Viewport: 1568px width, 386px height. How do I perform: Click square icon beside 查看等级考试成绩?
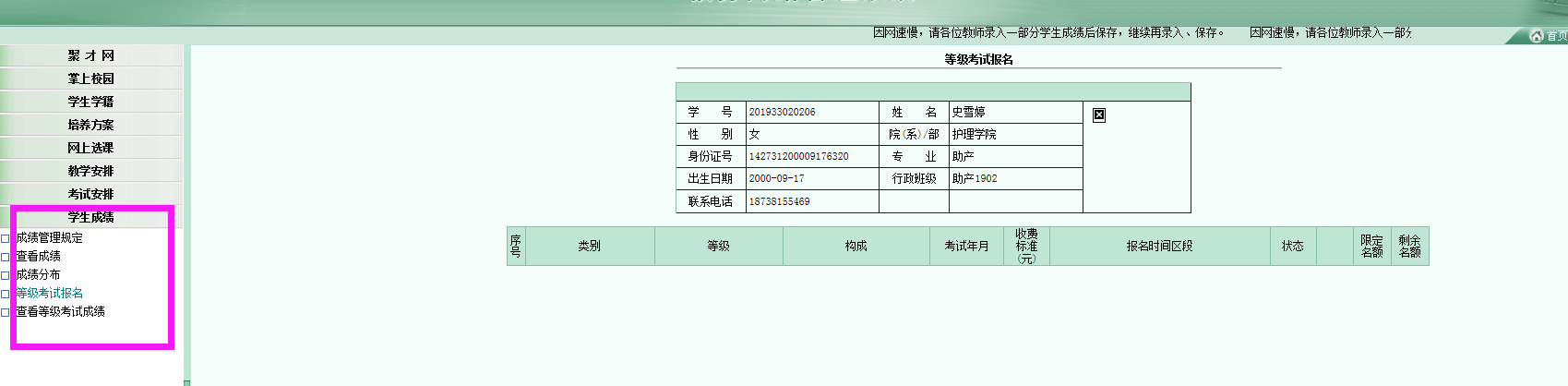(x=6, y=312)
